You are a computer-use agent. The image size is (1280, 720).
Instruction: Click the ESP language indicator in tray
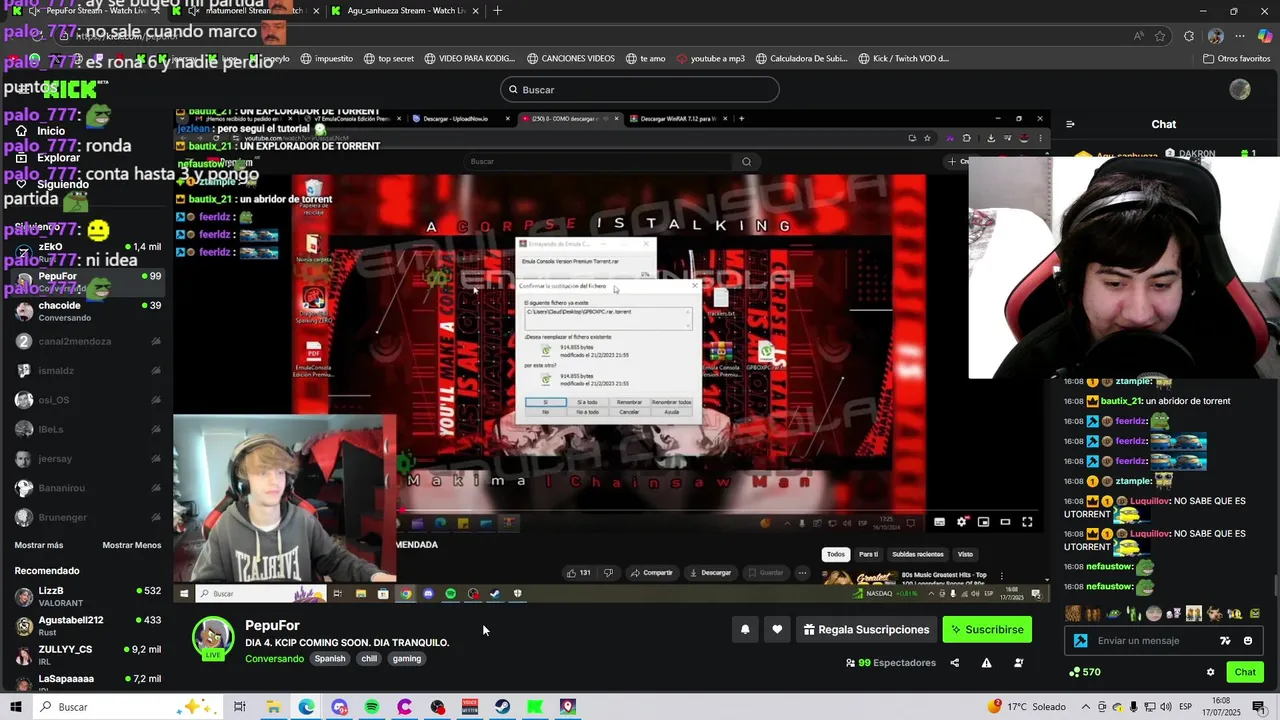click(x=1185, y=707)
